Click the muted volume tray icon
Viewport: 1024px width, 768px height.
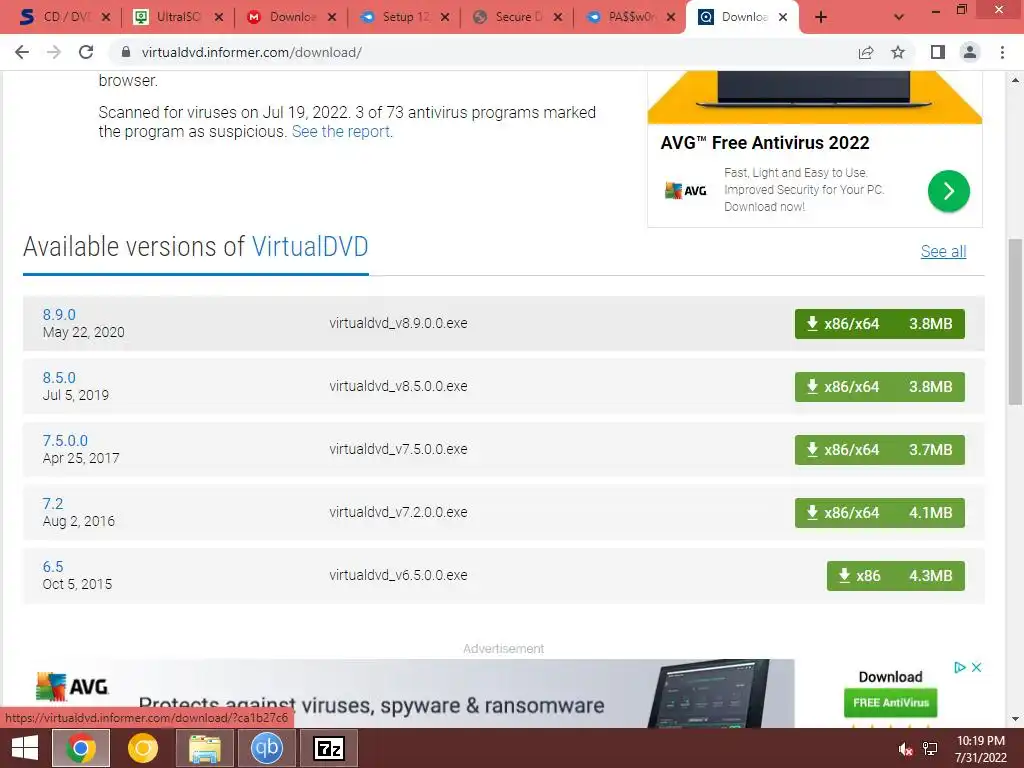point(905,749)
